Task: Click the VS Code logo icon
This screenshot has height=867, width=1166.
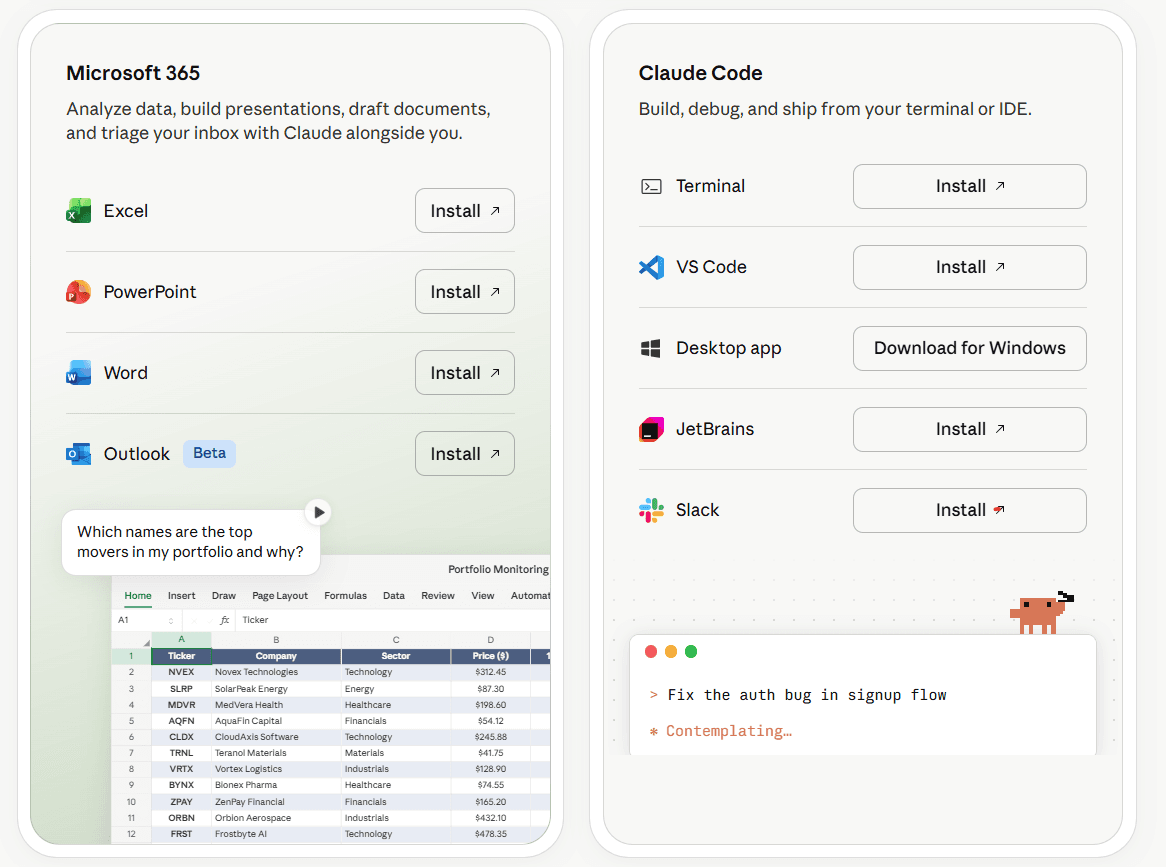Action: (x=651, y=268)
